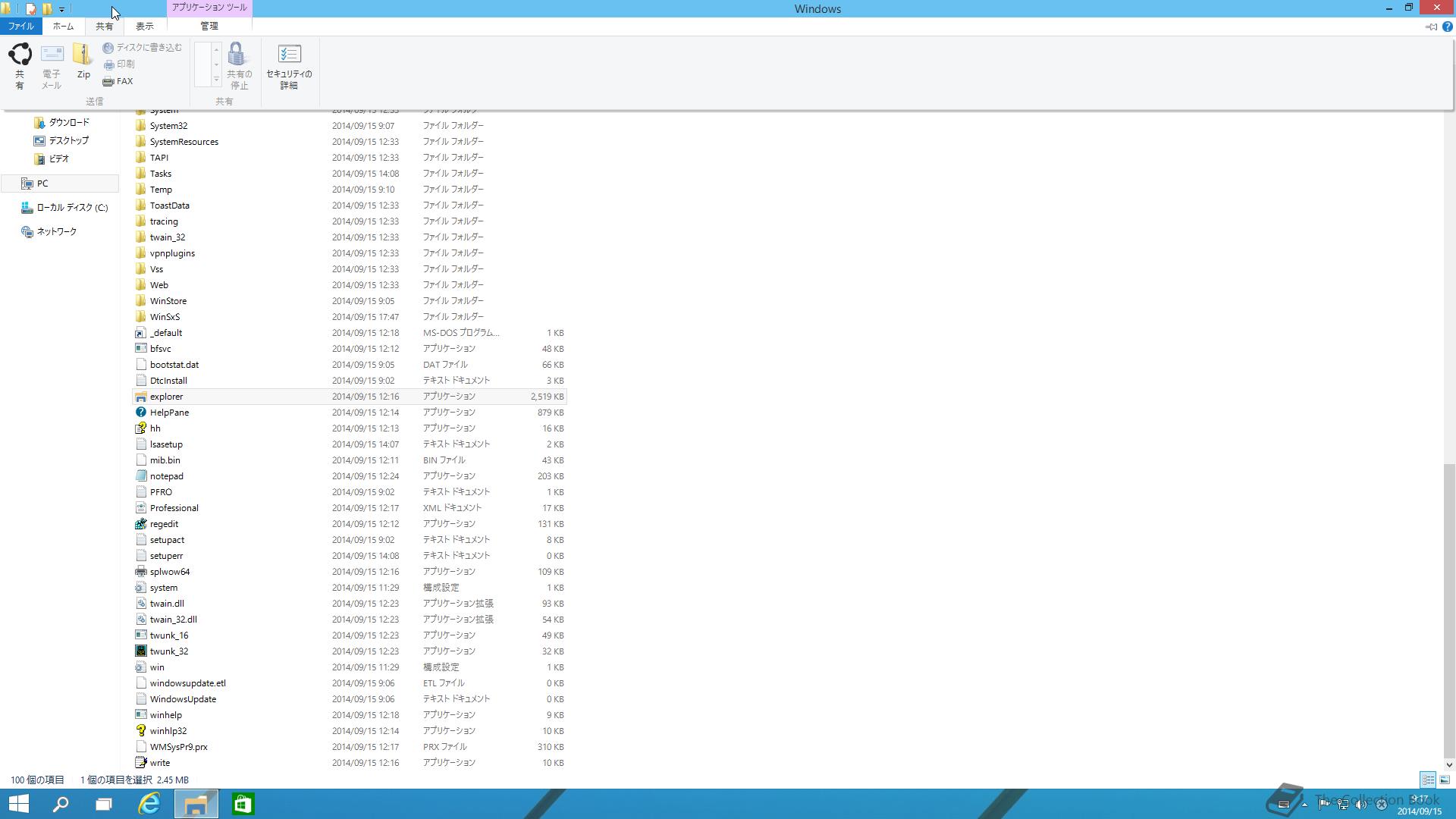This screenshot has width=1456, height=819.
Task: Open Search on the taskbar
Action: click(x=61, y=804)
